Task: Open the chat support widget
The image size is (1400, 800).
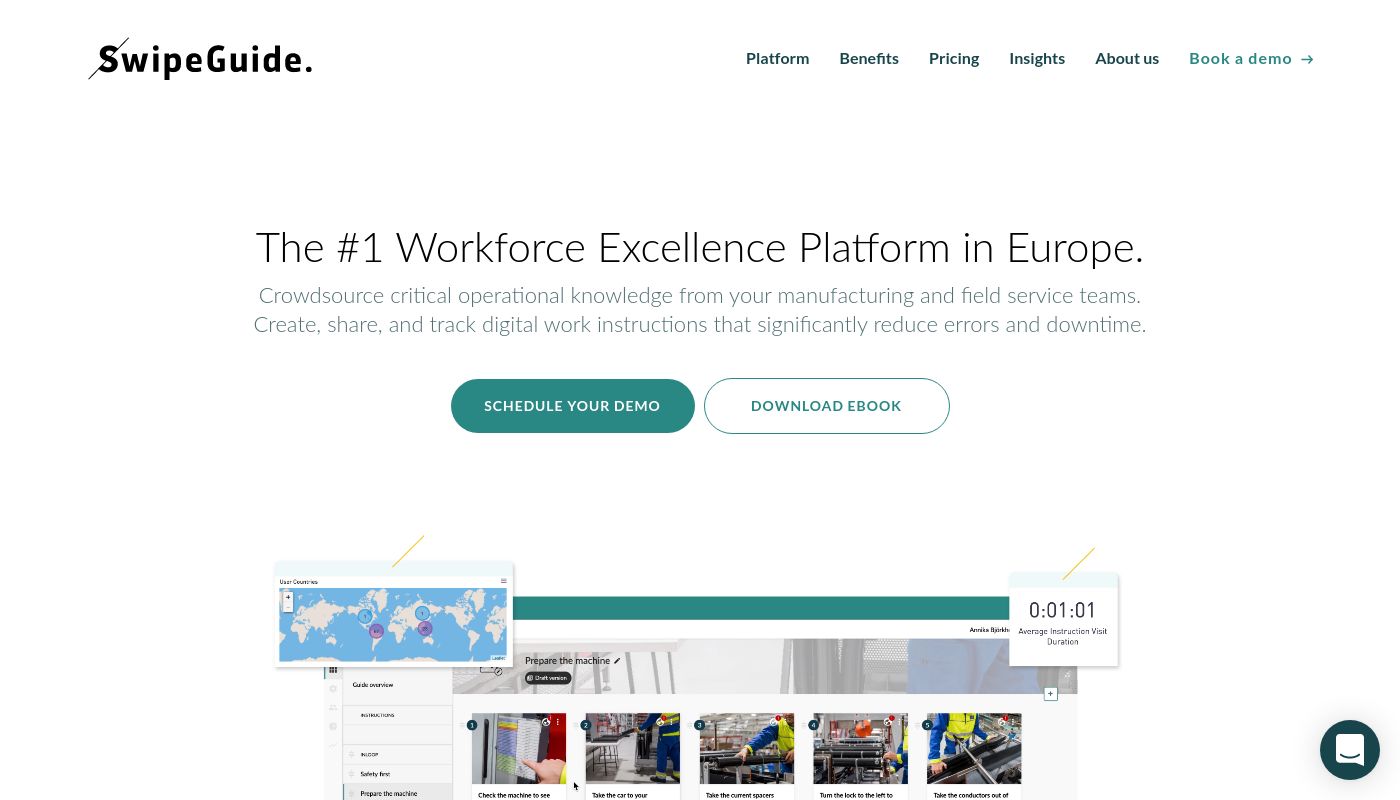Action: click(x=1349, y=750)
